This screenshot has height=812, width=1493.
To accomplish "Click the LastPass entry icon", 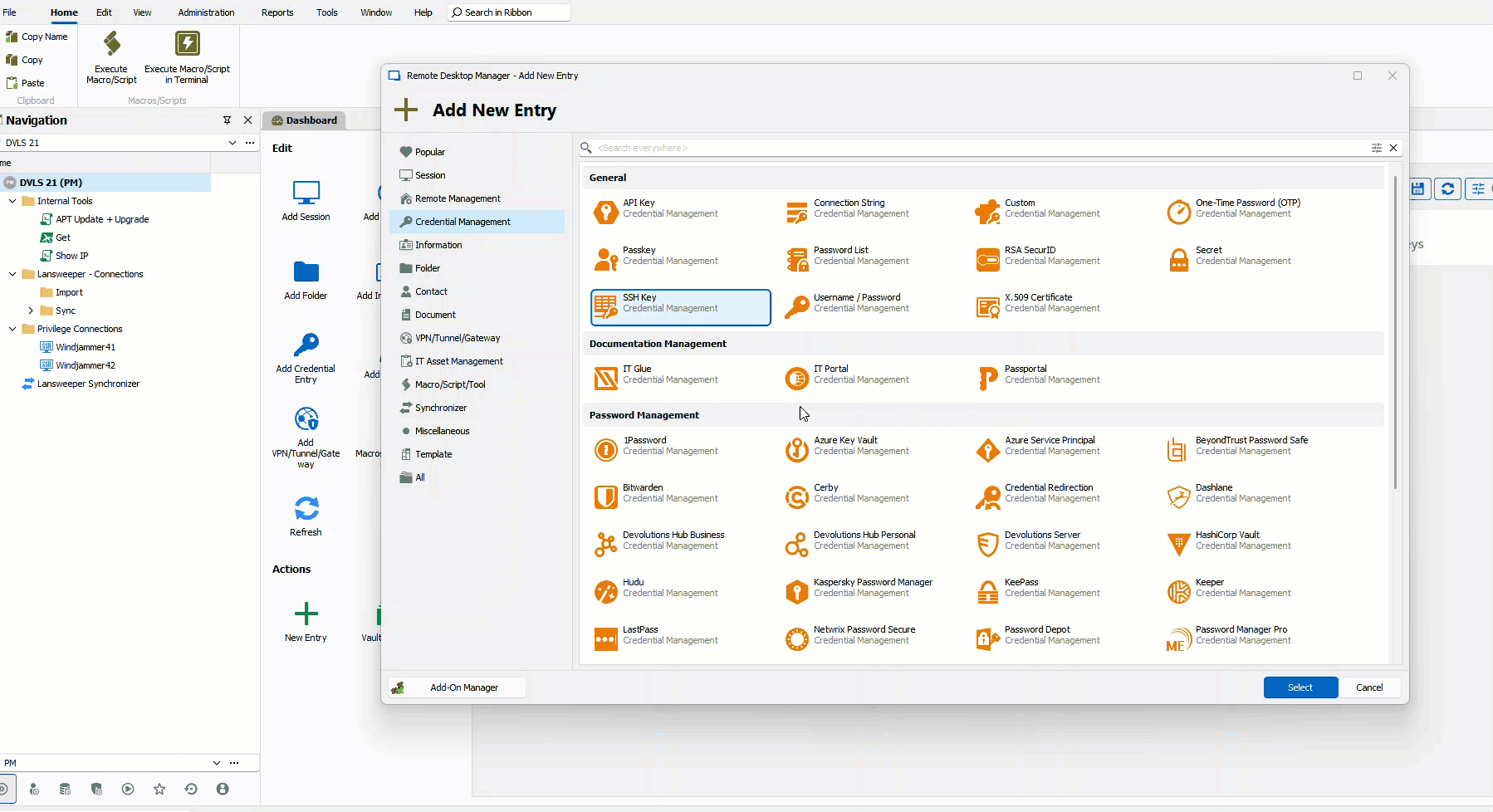I will point(605,638).
